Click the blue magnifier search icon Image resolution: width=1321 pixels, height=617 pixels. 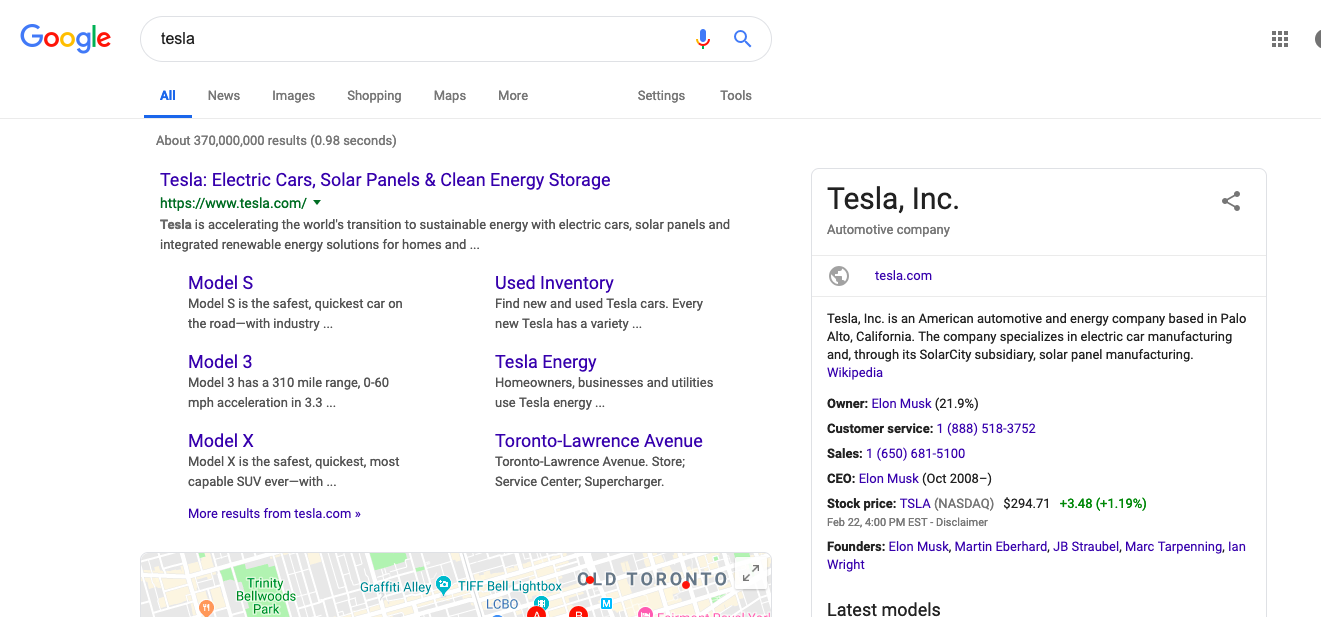pos(742,39)
